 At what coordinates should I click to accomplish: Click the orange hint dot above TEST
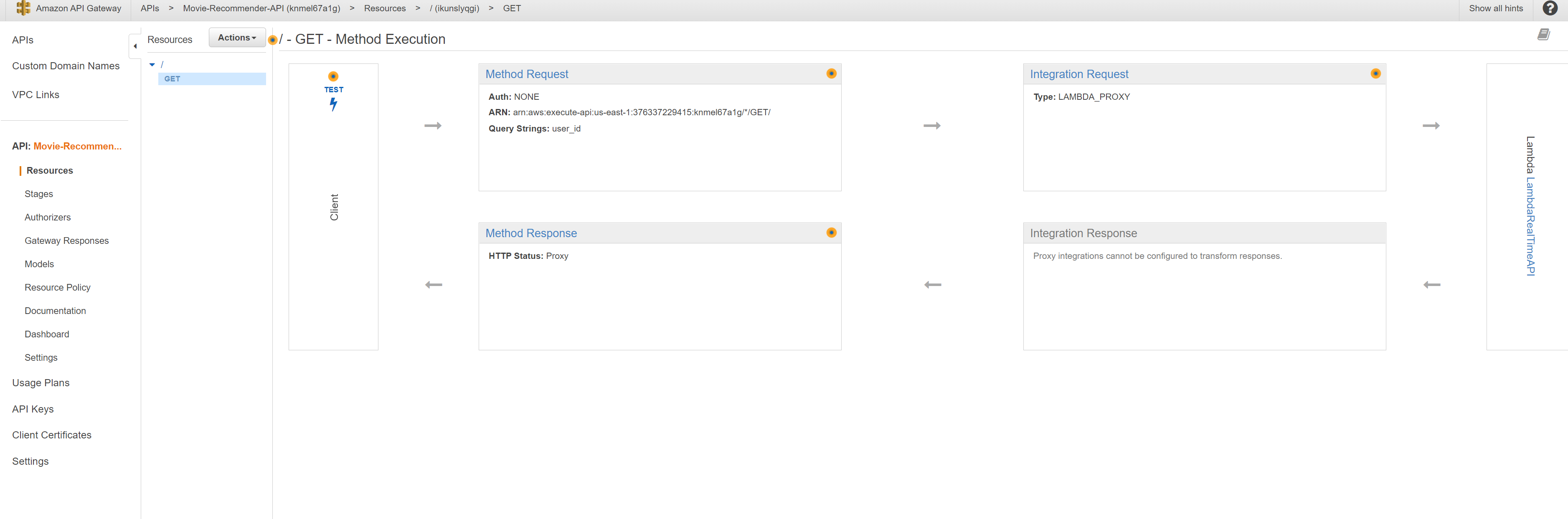pos(333,76)
